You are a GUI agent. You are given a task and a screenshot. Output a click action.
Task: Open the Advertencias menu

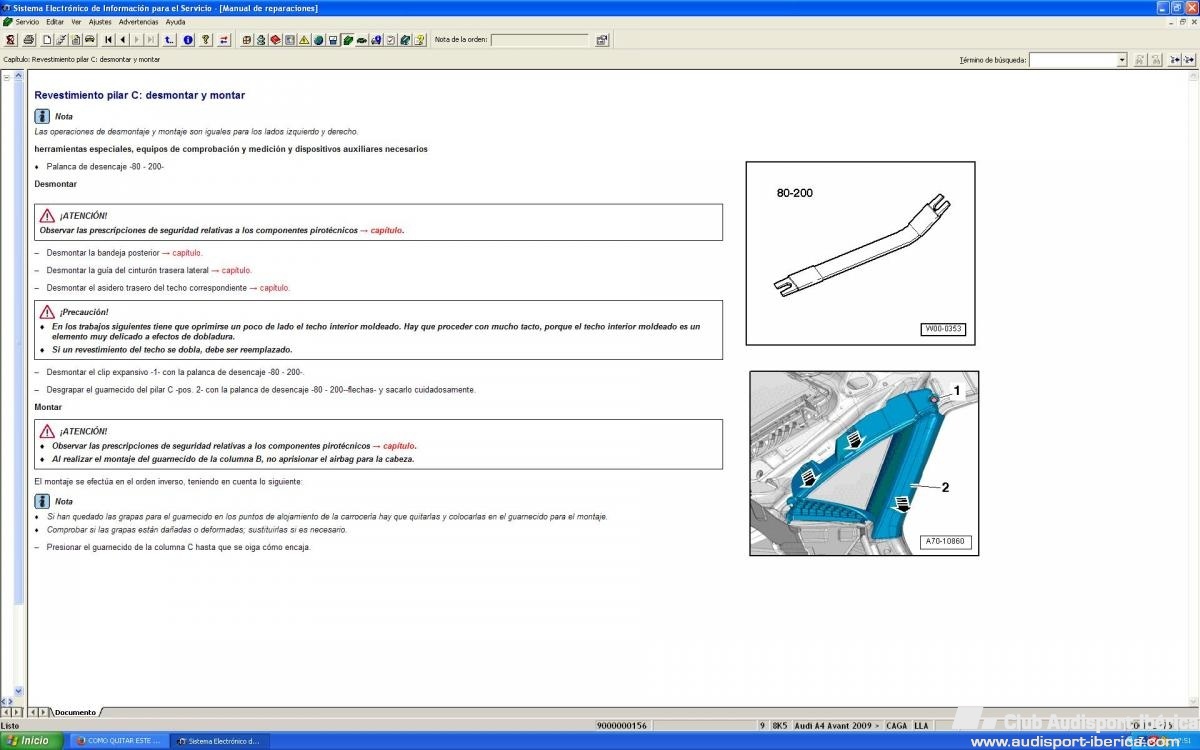pyautogui.click(x=138, y=21)
